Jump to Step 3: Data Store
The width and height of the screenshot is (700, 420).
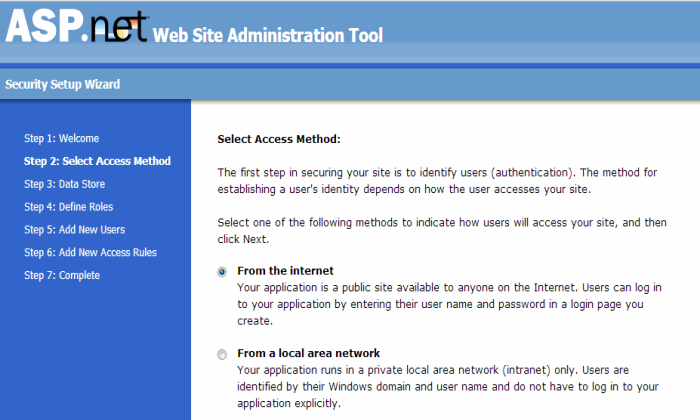(65, 184)
